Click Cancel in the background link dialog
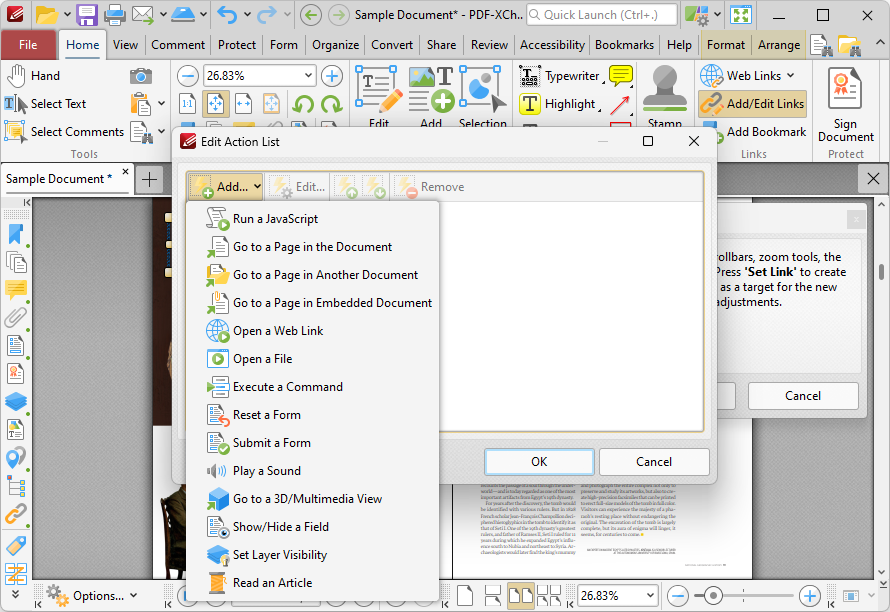Image resolution: width=890 pixels, height=612 pixels. [x=803, y=396]
